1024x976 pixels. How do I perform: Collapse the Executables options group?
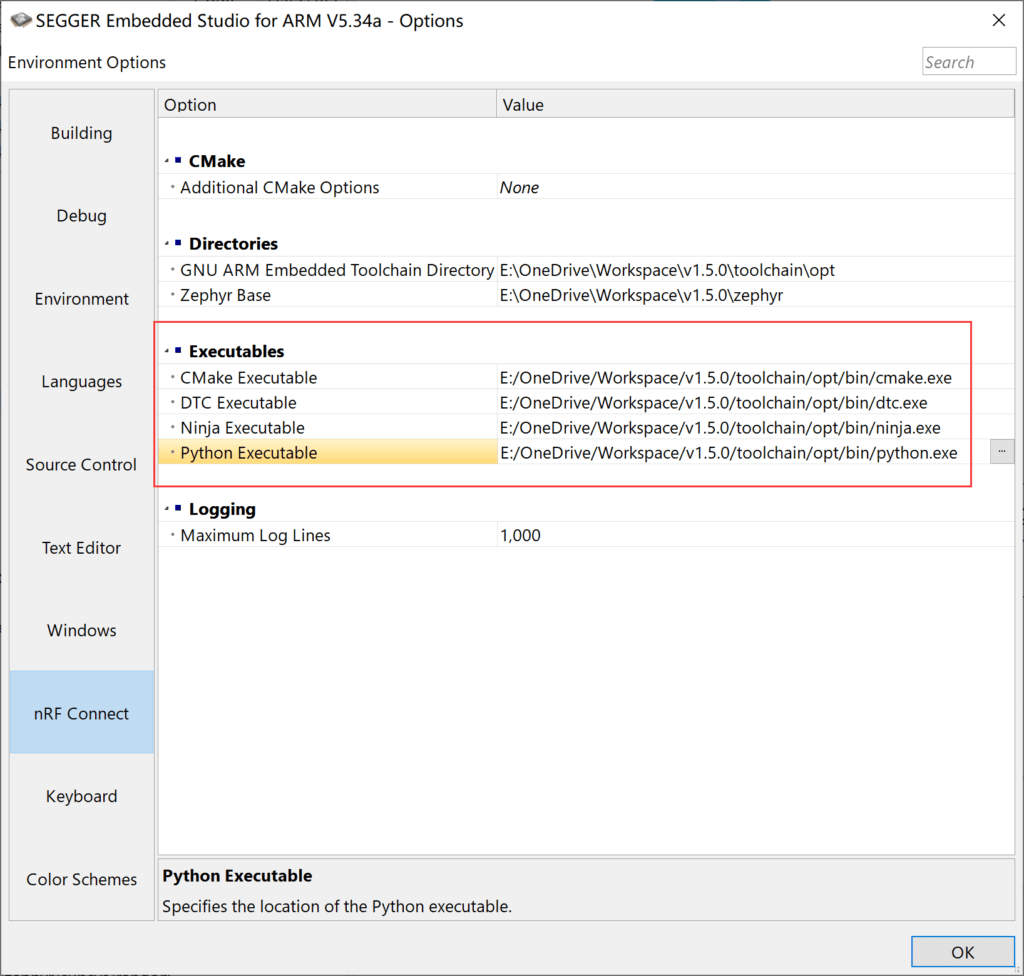pyautogui.click(x=167, y=352)
